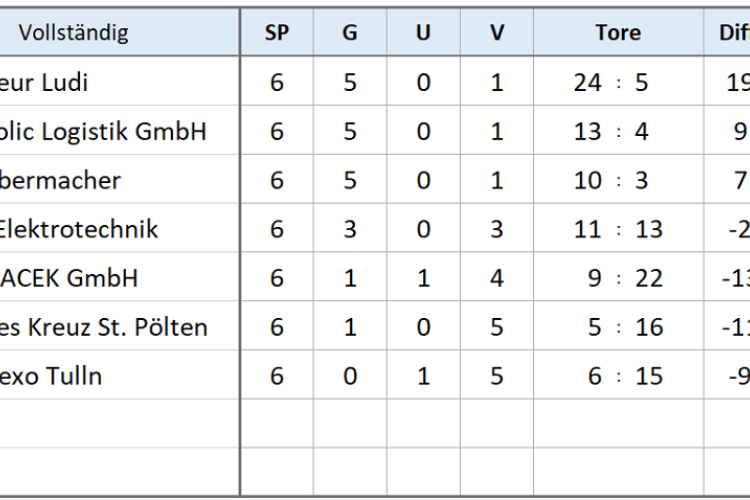Select the goals cell showing 13 : 4

[x=618, y=131]
